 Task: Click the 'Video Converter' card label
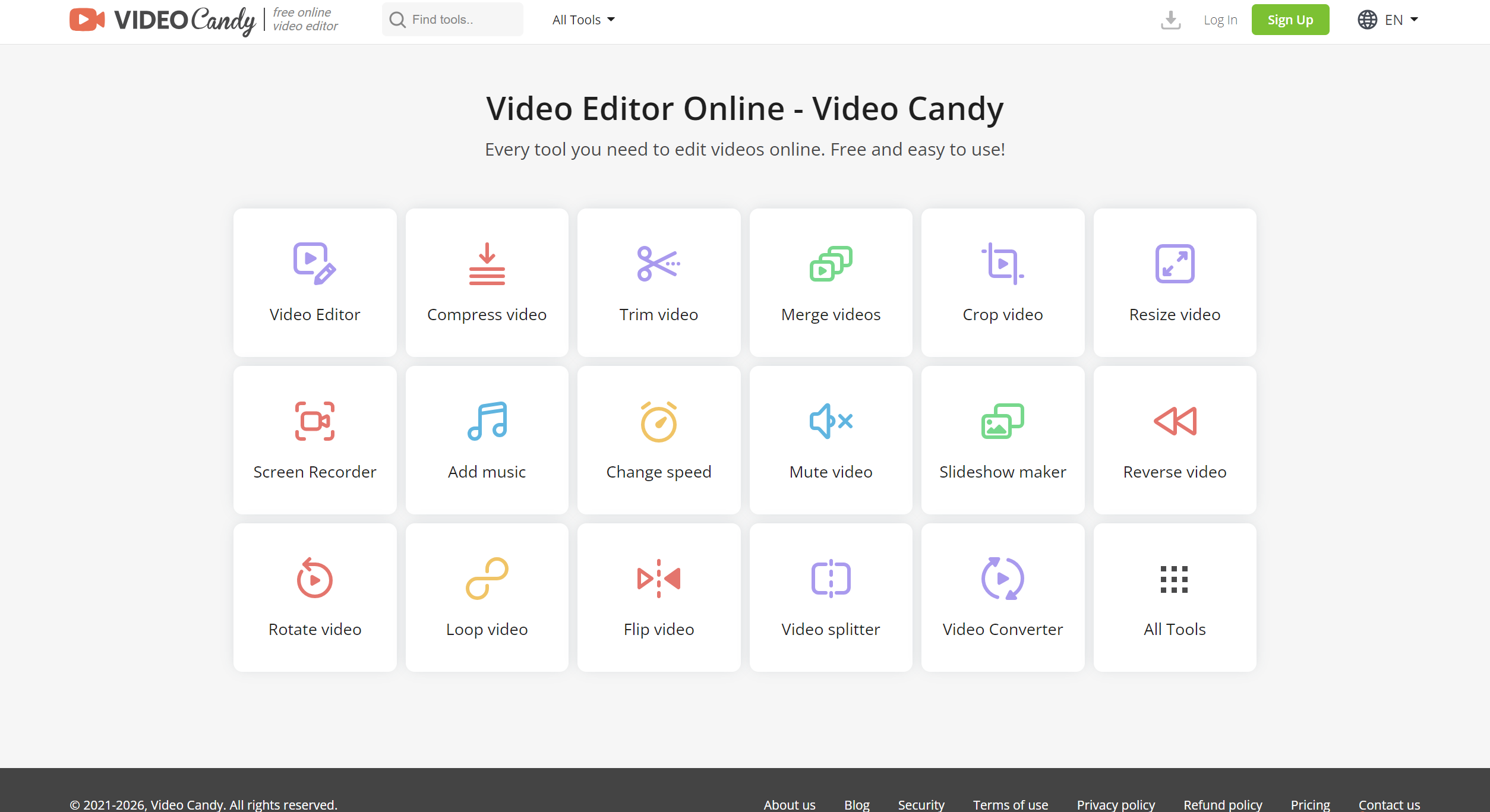(1002, 629)
